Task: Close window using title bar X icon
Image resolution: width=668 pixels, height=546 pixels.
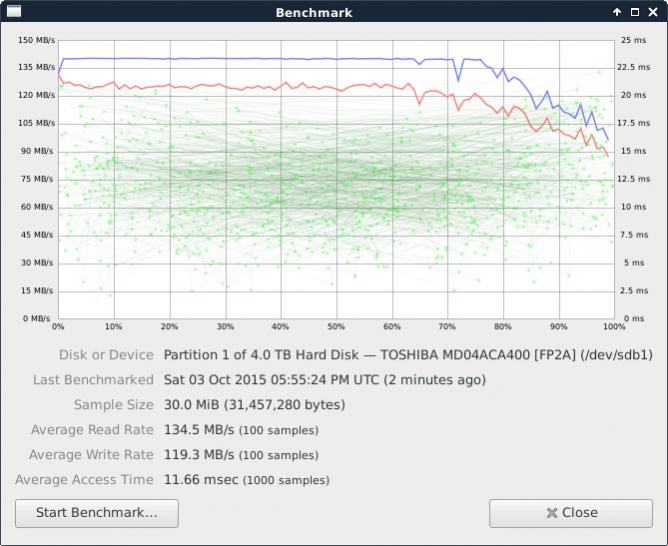Action: 653,12
